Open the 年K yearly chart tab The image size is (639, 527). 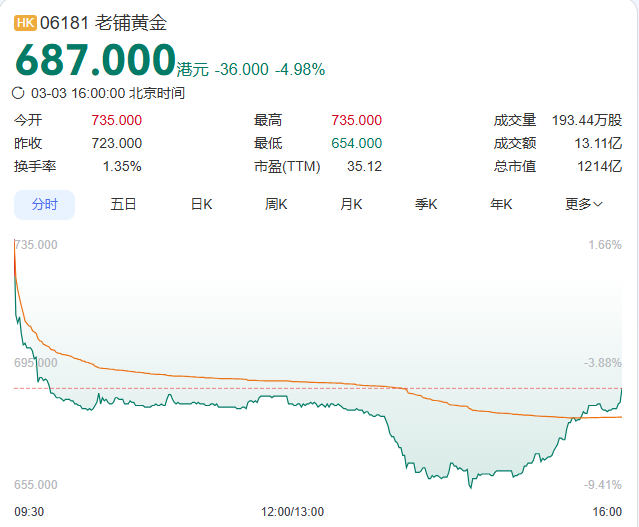pyautogui.click(x=501, y=204)
